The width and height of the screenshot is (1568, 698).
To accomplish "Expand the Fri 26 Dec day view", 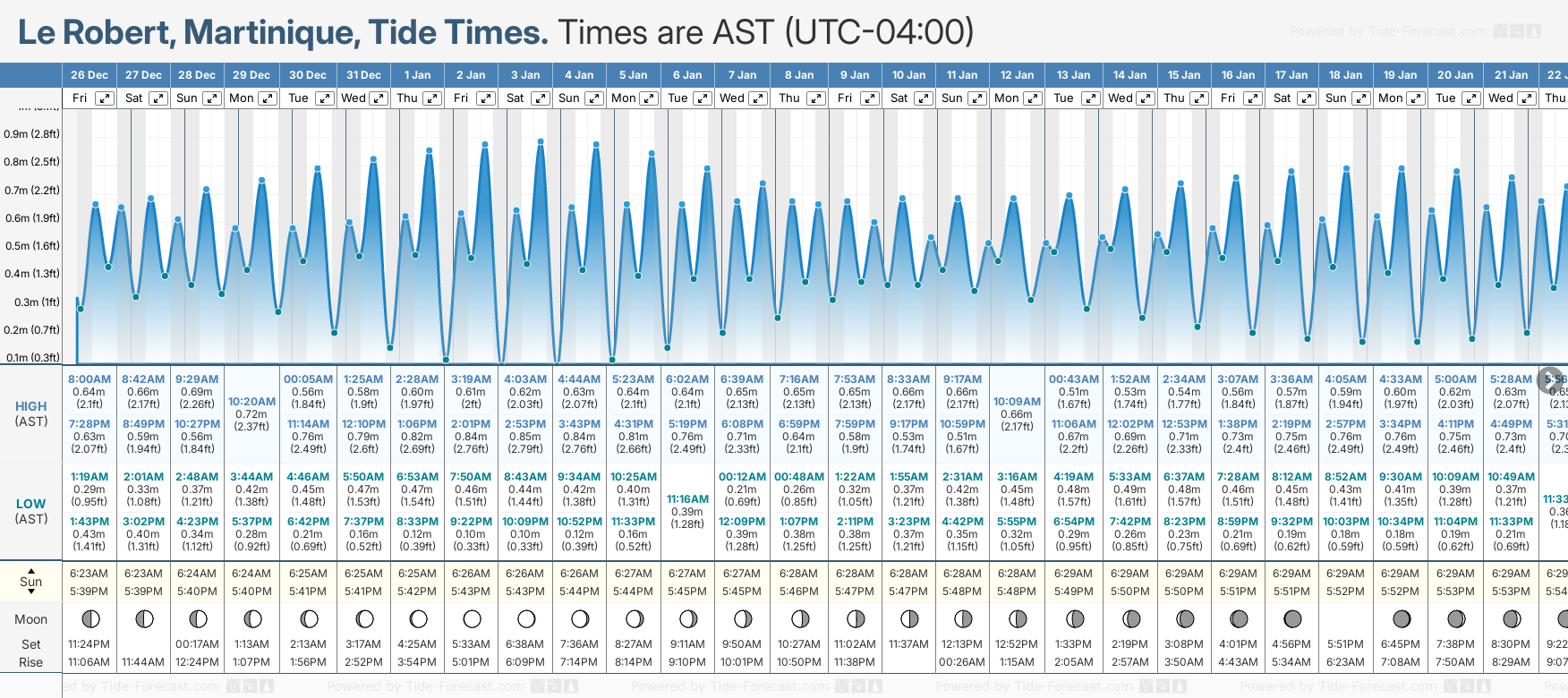I will pos(105,98).
